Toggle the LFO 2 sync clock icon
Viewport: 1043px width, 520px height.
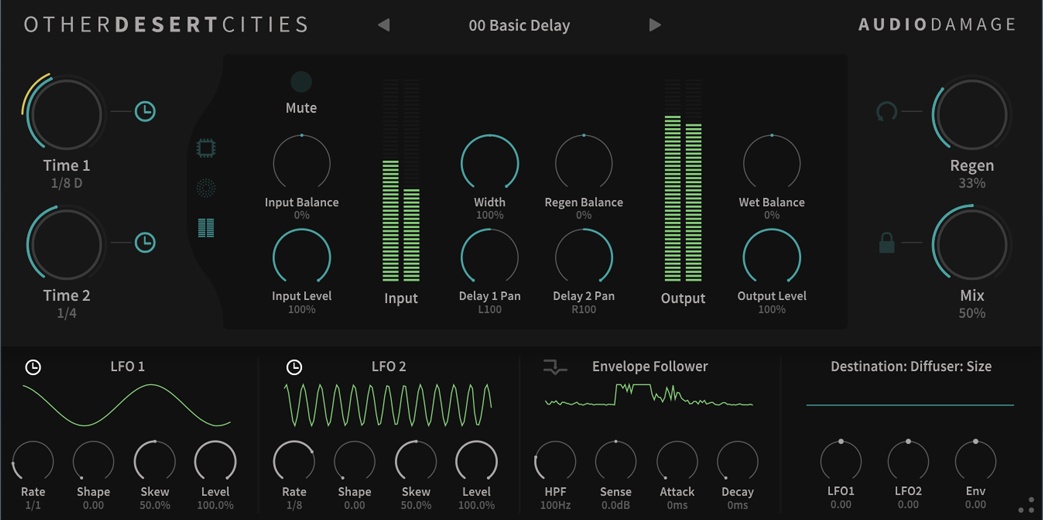pos(294,367)
